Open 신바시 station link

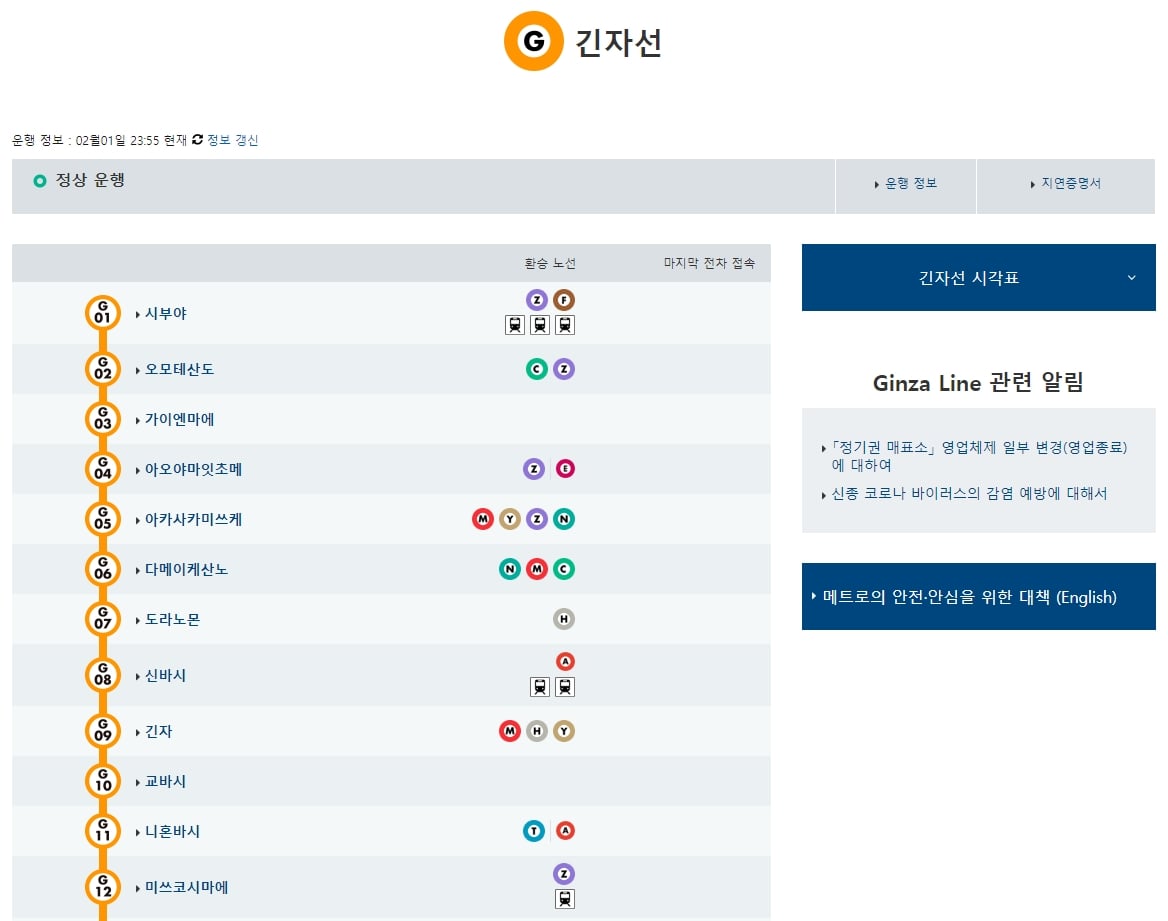[x=165, y=676]
